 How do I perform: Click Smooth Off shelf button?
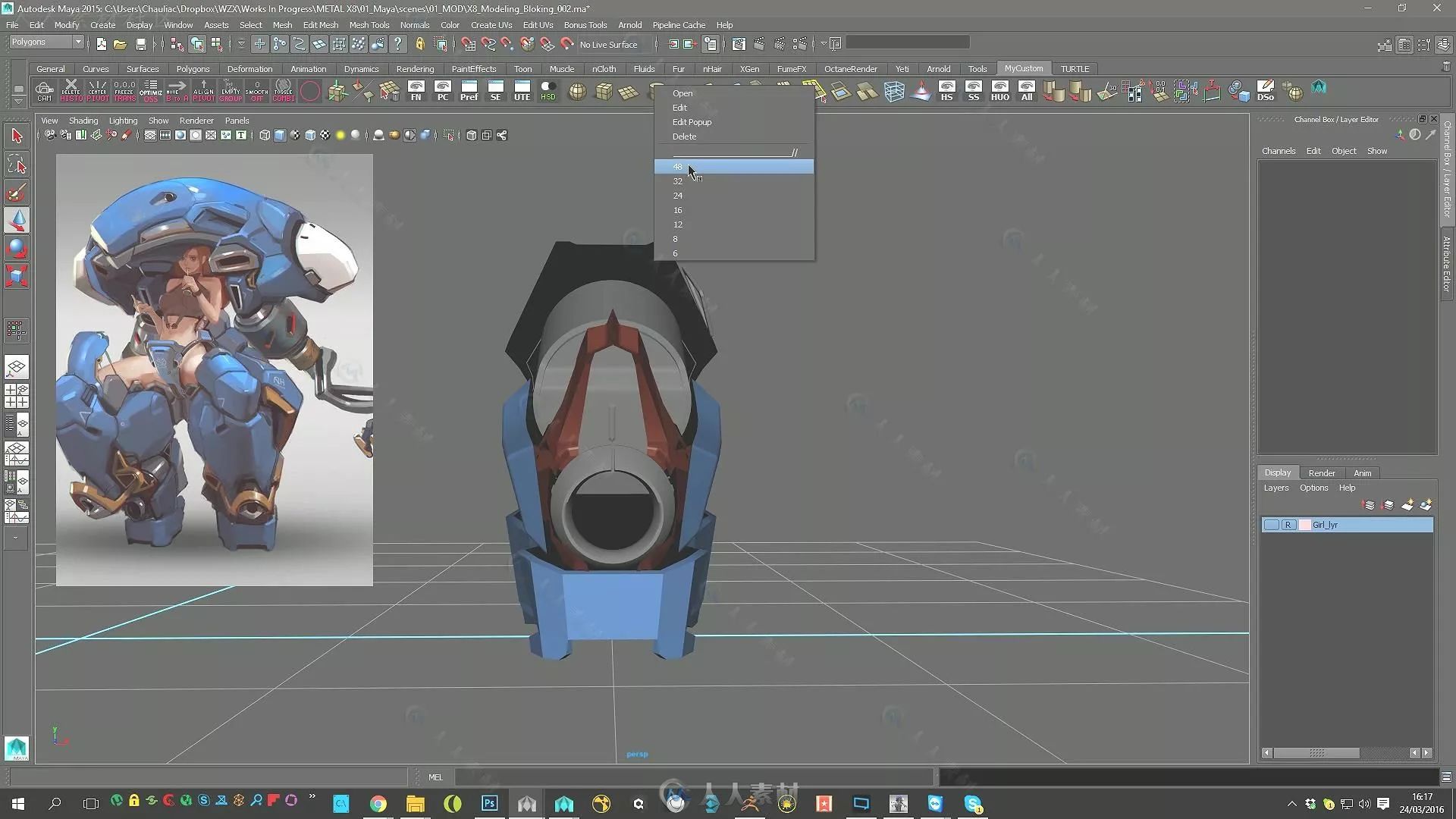256,91
